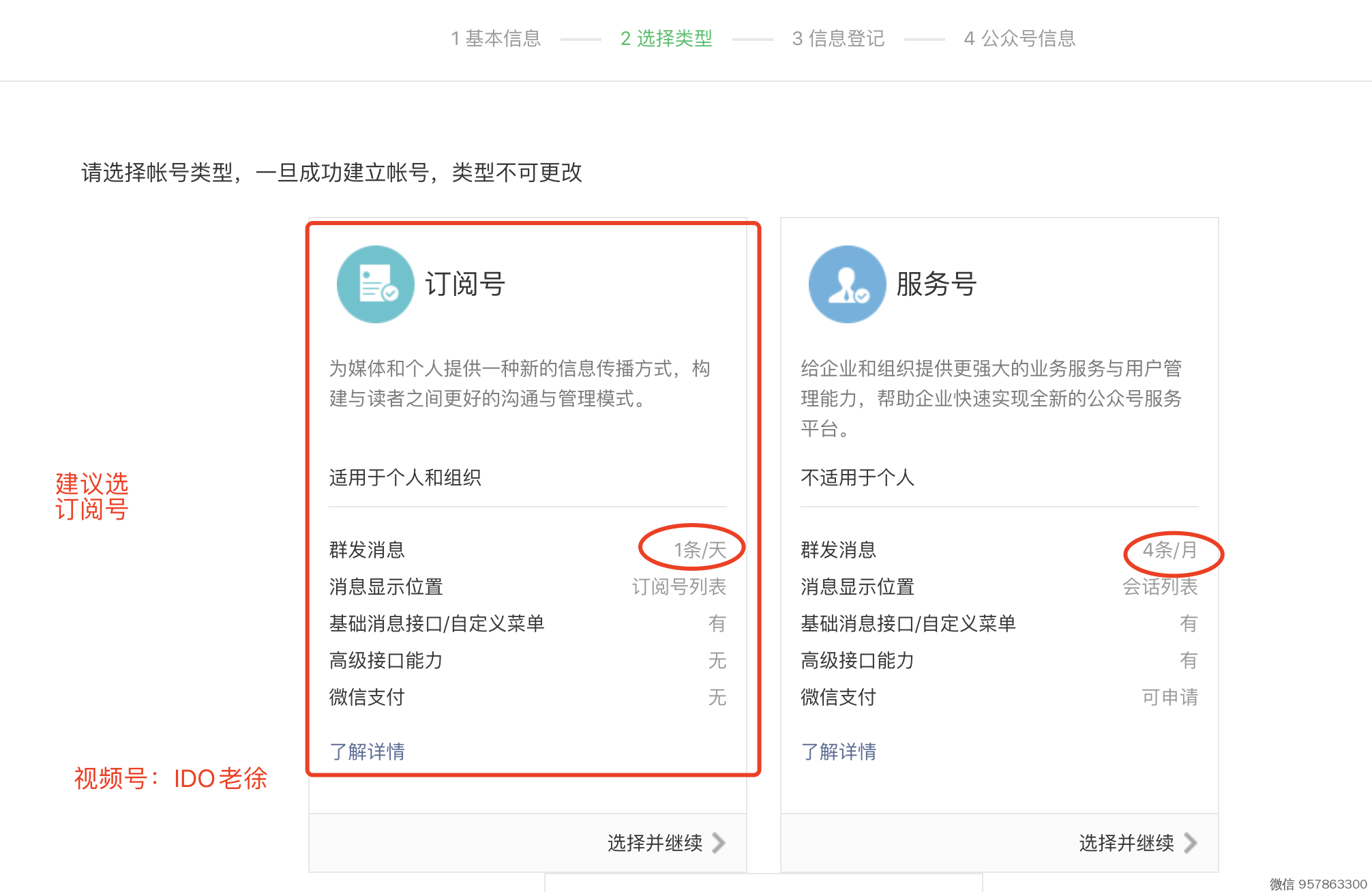1372x892 pixels.
Task: Select 服务号 with 选择并继续 button
Action: (1126, 843)
